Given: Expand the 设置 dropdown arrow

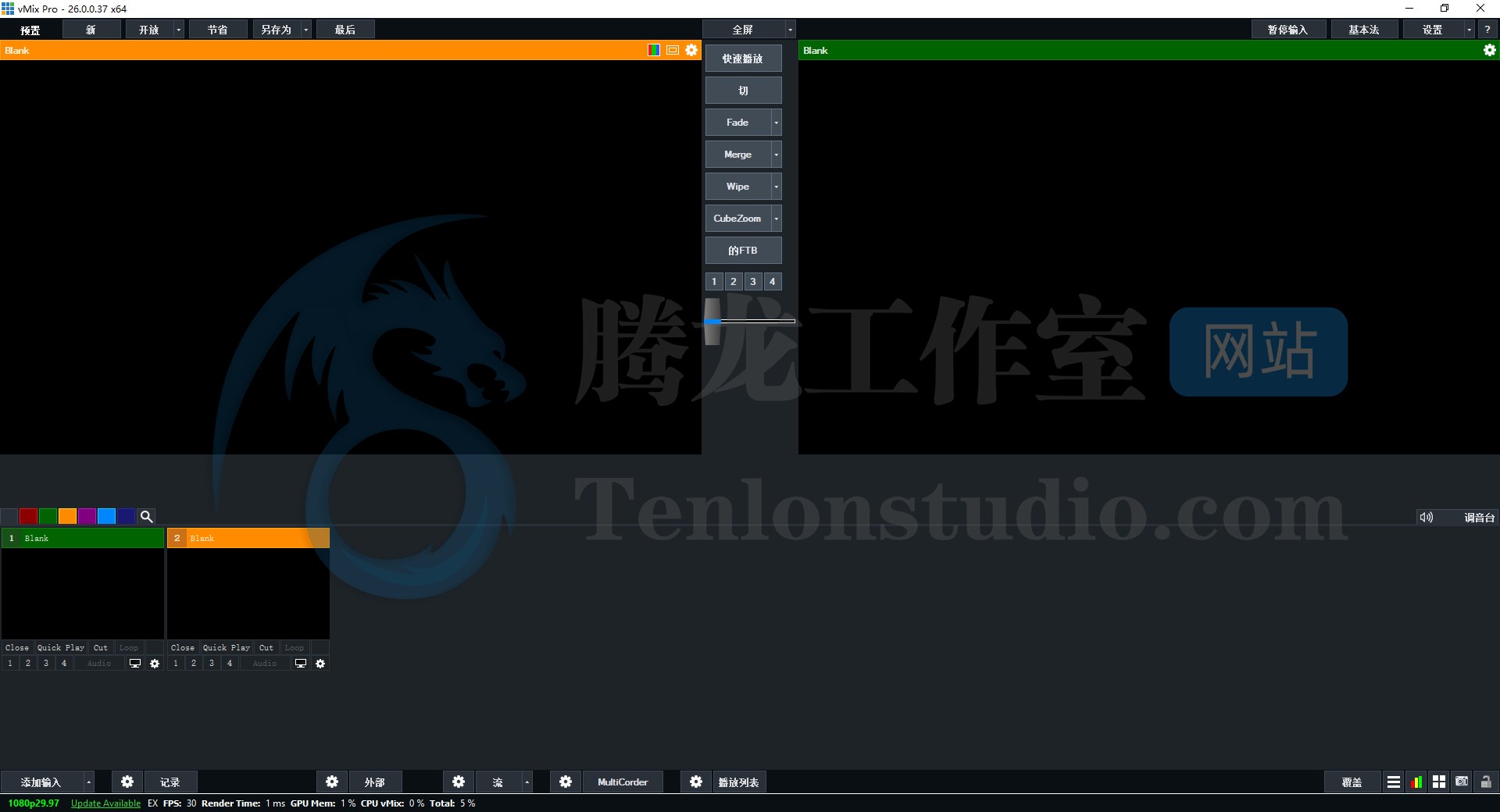Looking at the screenshot, I should tap(1470, 30).
